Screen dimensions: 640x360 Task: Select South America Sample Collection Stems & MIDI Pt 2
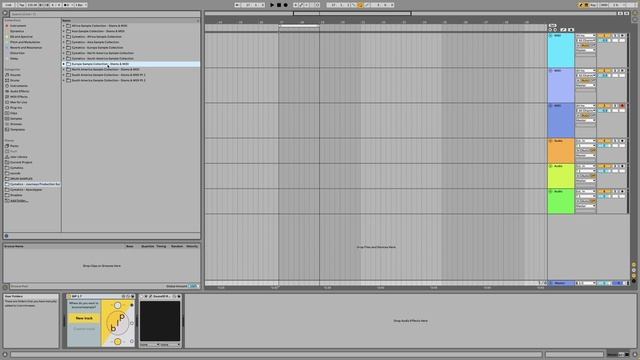[x=131, y=80]
